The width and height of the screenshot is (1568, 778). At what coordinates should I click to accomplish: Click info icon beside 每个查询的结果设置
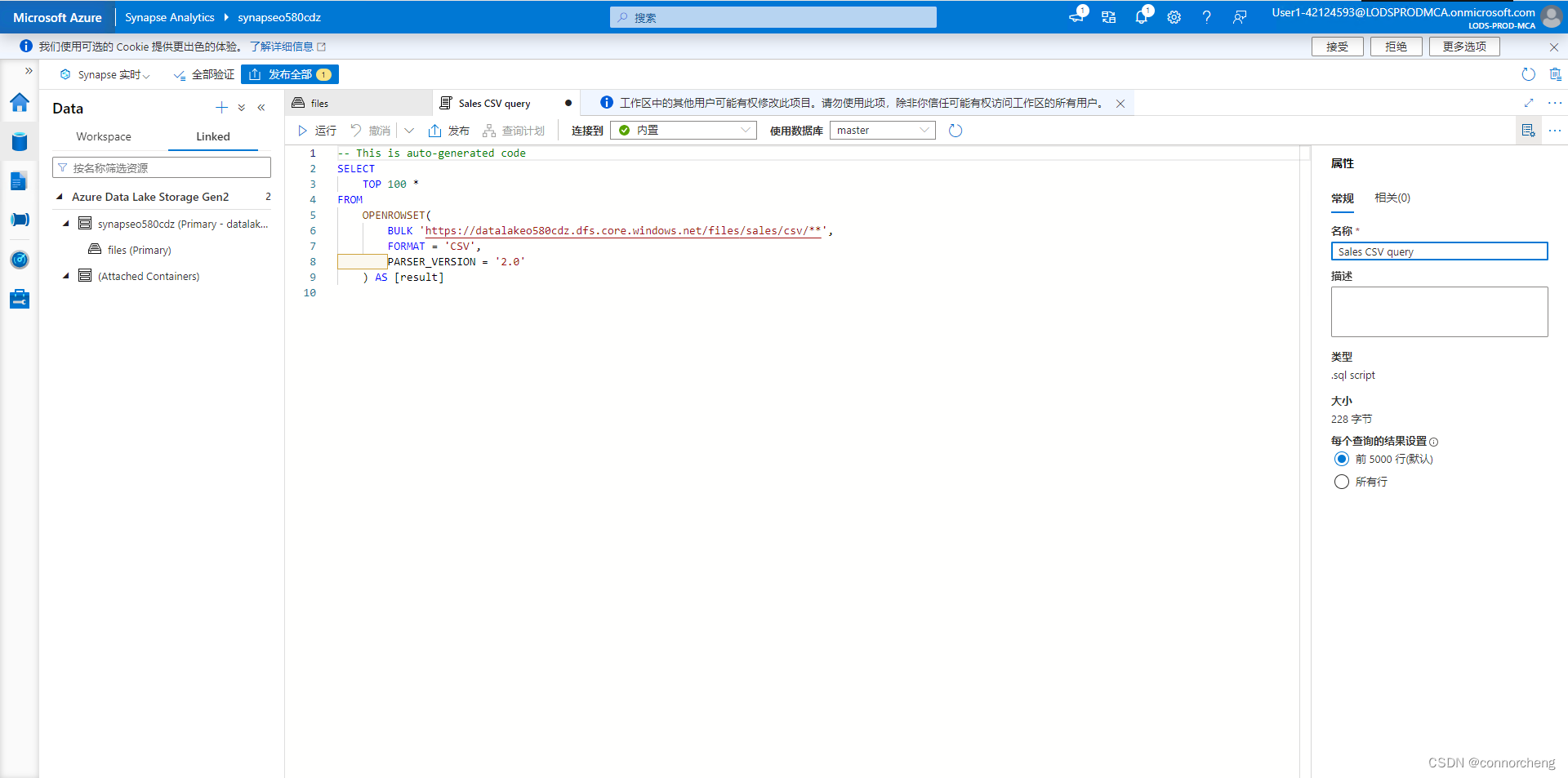click(1434, 442)
